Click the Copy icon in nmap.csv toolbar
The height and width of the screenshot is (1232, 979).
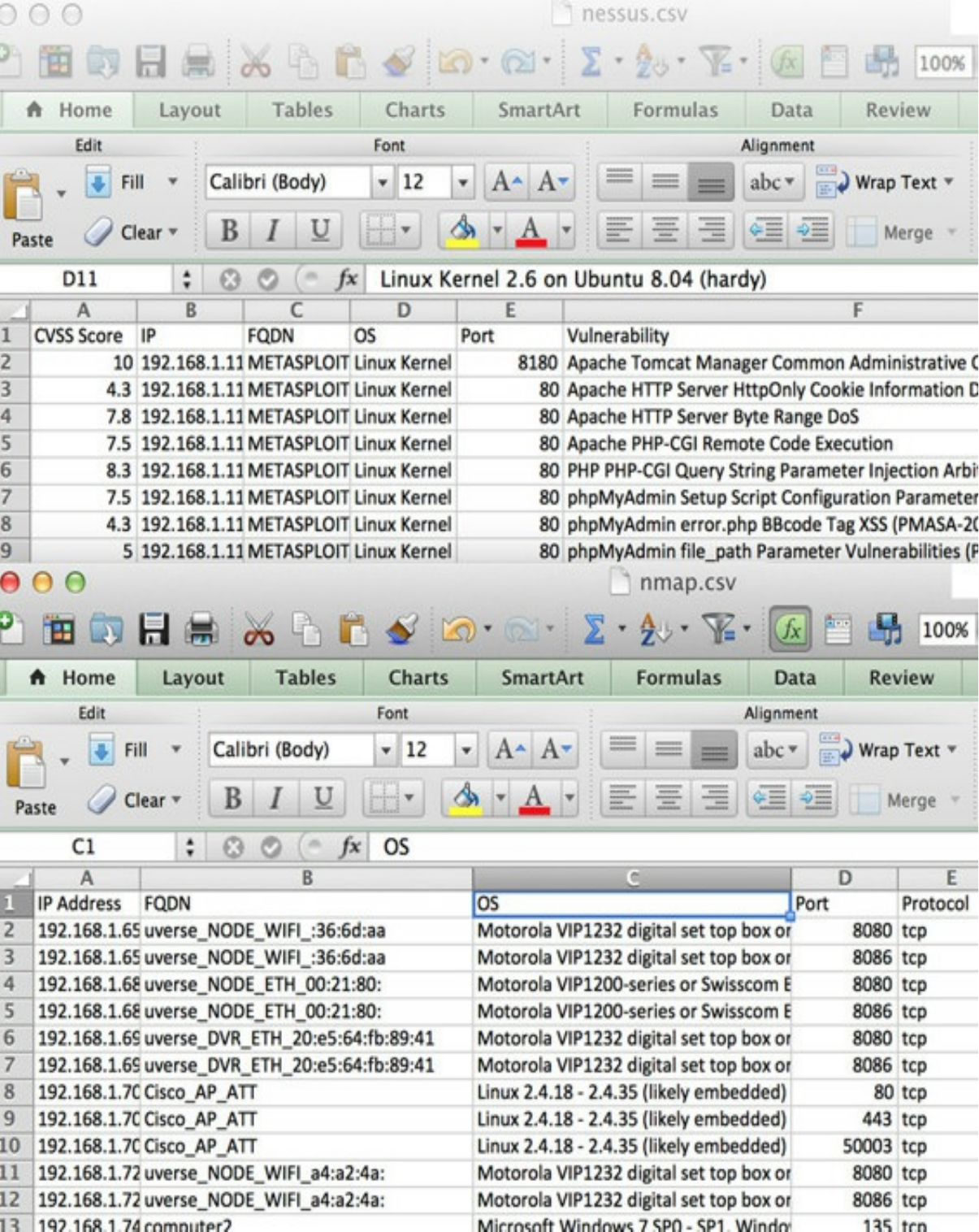click(306, 630)
